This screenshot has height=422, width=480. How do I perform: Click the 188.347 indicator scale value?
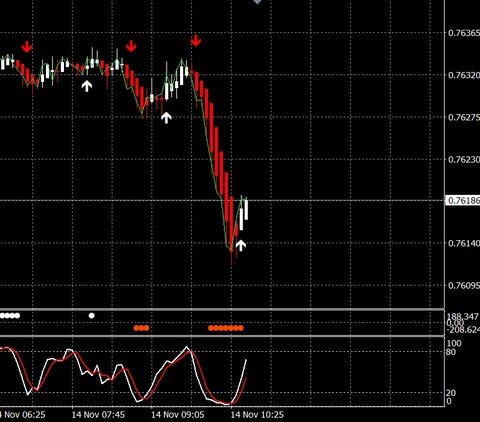click(463, 316)
